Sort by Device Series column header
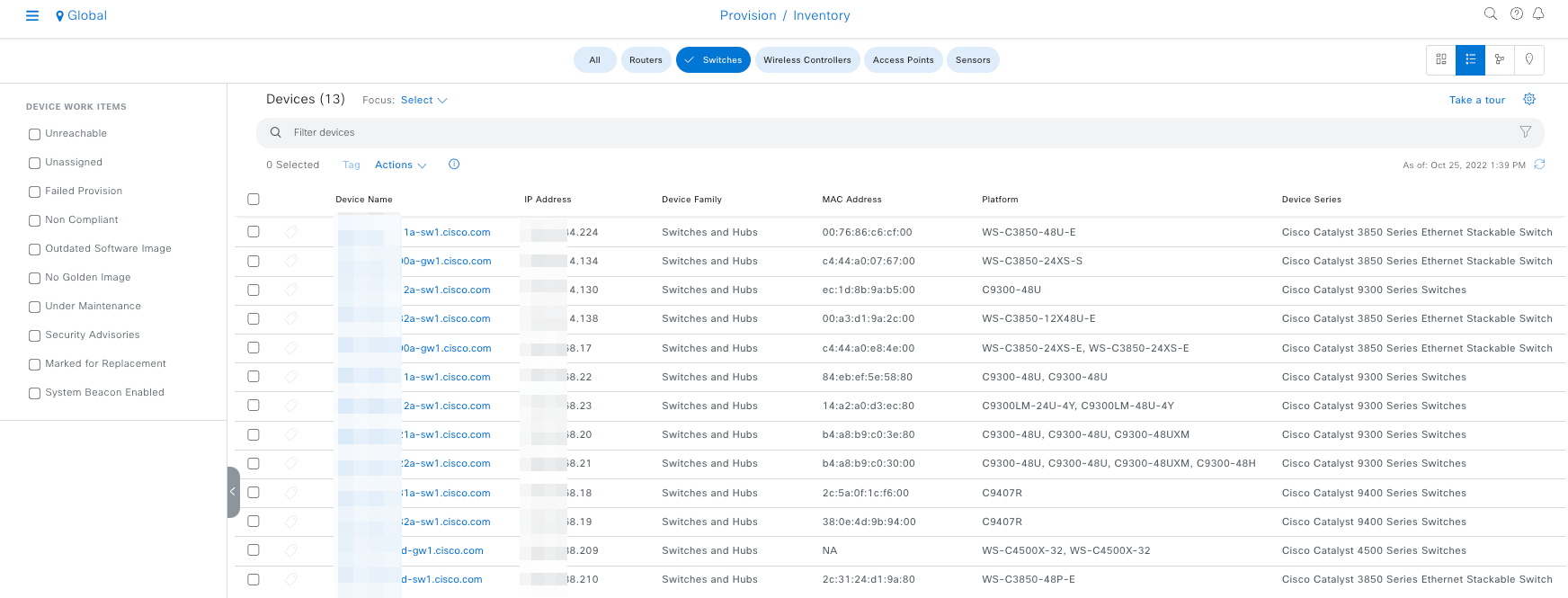 (1311, 200)
